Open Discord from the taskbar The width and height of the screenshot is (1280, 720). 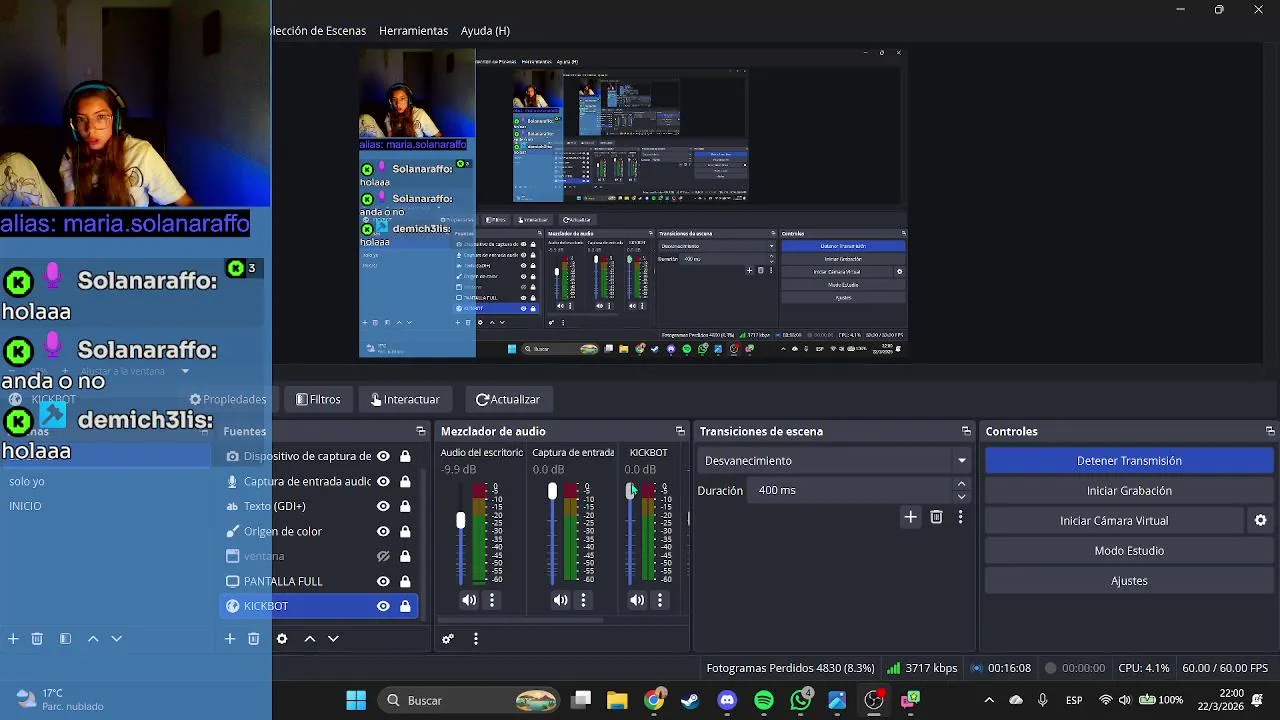click(727, 700)
